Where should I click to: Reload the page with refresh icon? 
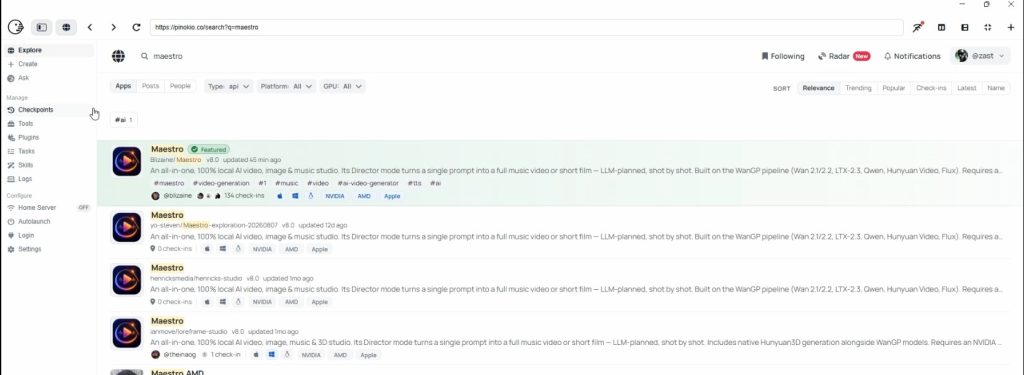click(x=136, y=27)
